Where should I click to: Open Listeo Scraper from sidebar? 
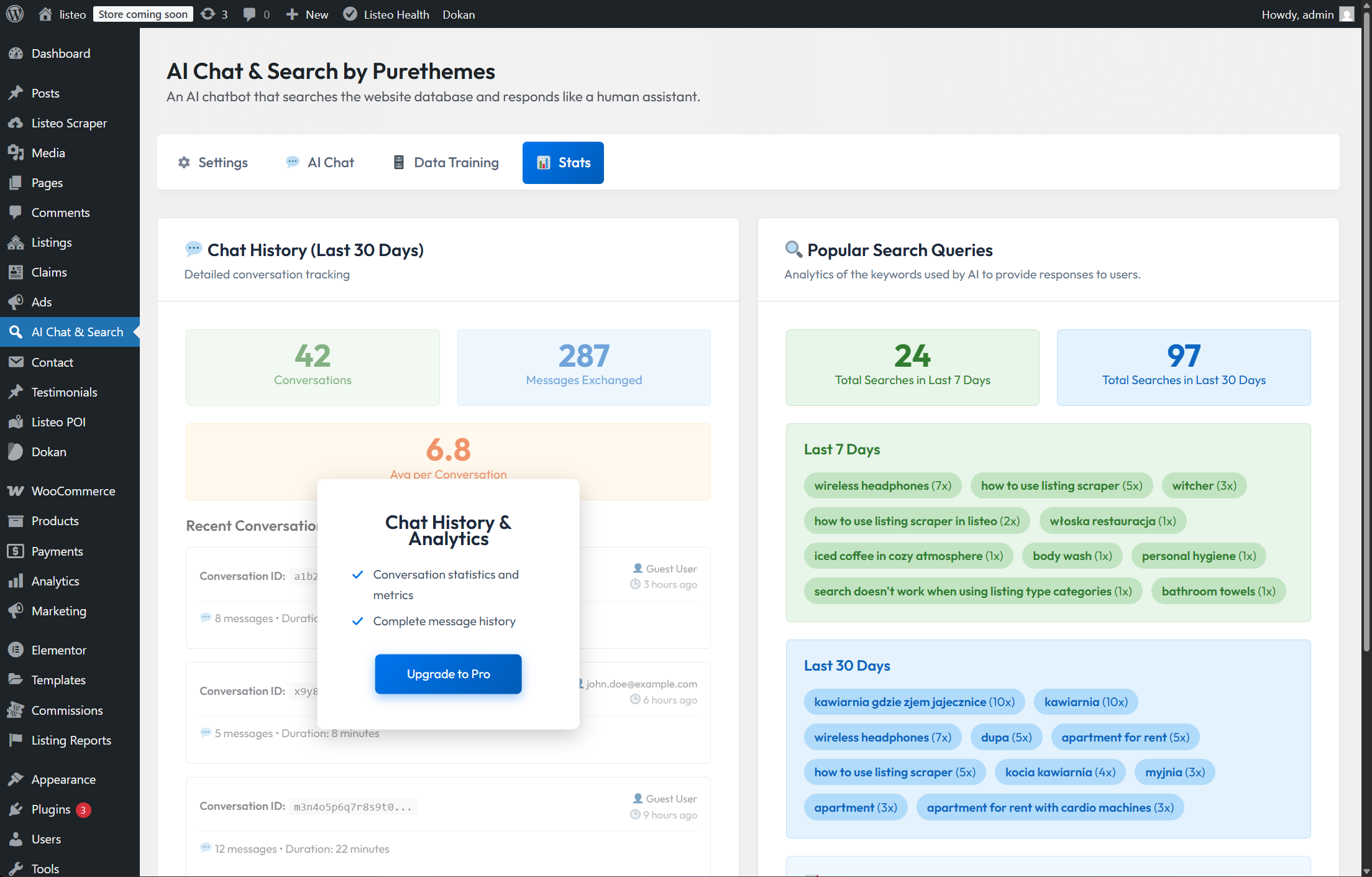pyautogui.click(x=69, y=123)
